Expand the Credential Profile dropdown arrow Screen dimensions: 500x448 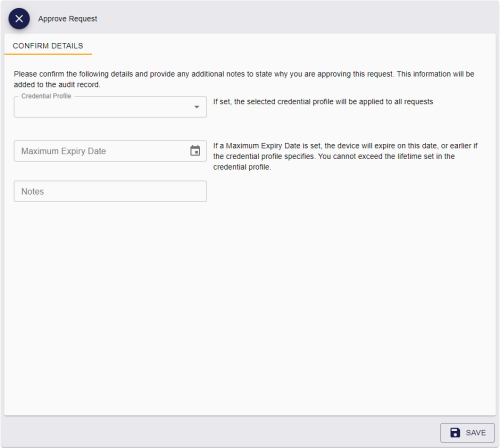pyautogui.click(x=197, y=107)
